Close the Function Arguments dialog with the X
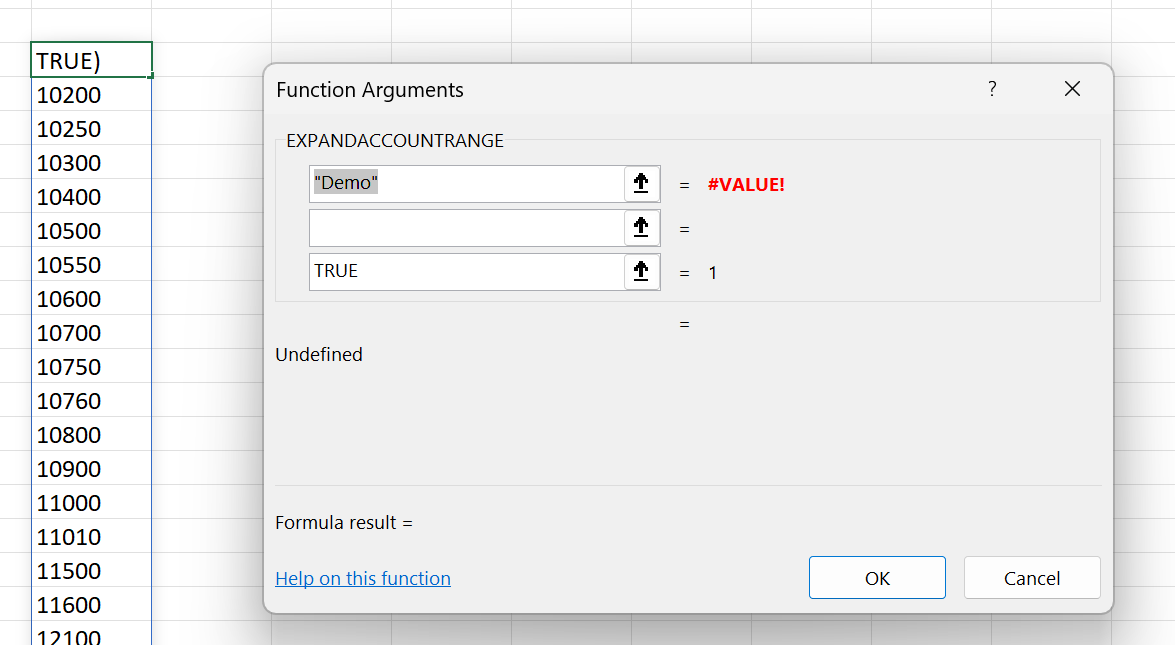The image size is (1175, 645). [x=1072, y=89]
